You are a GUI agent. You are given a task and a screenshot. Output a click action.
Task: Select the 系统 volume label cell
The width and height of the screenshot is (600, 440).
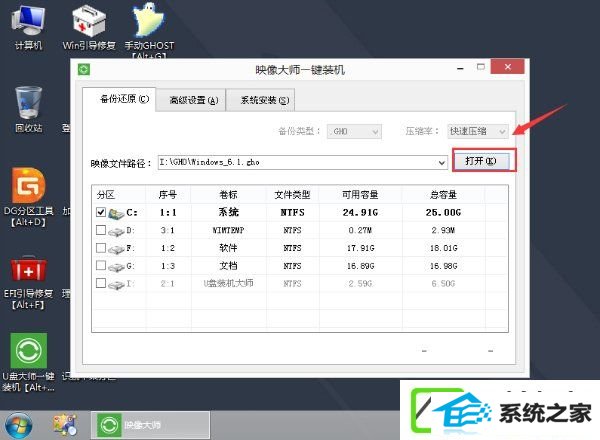click(228, 212)
